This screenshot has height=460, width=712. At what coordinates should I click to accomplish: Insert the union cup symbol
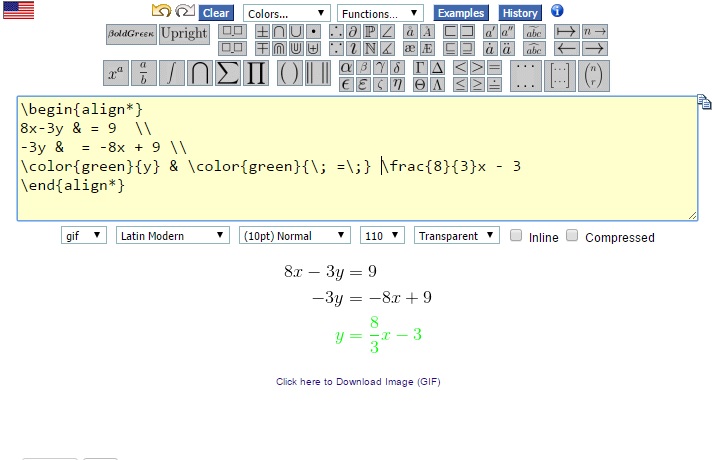[x=296, y=32]
